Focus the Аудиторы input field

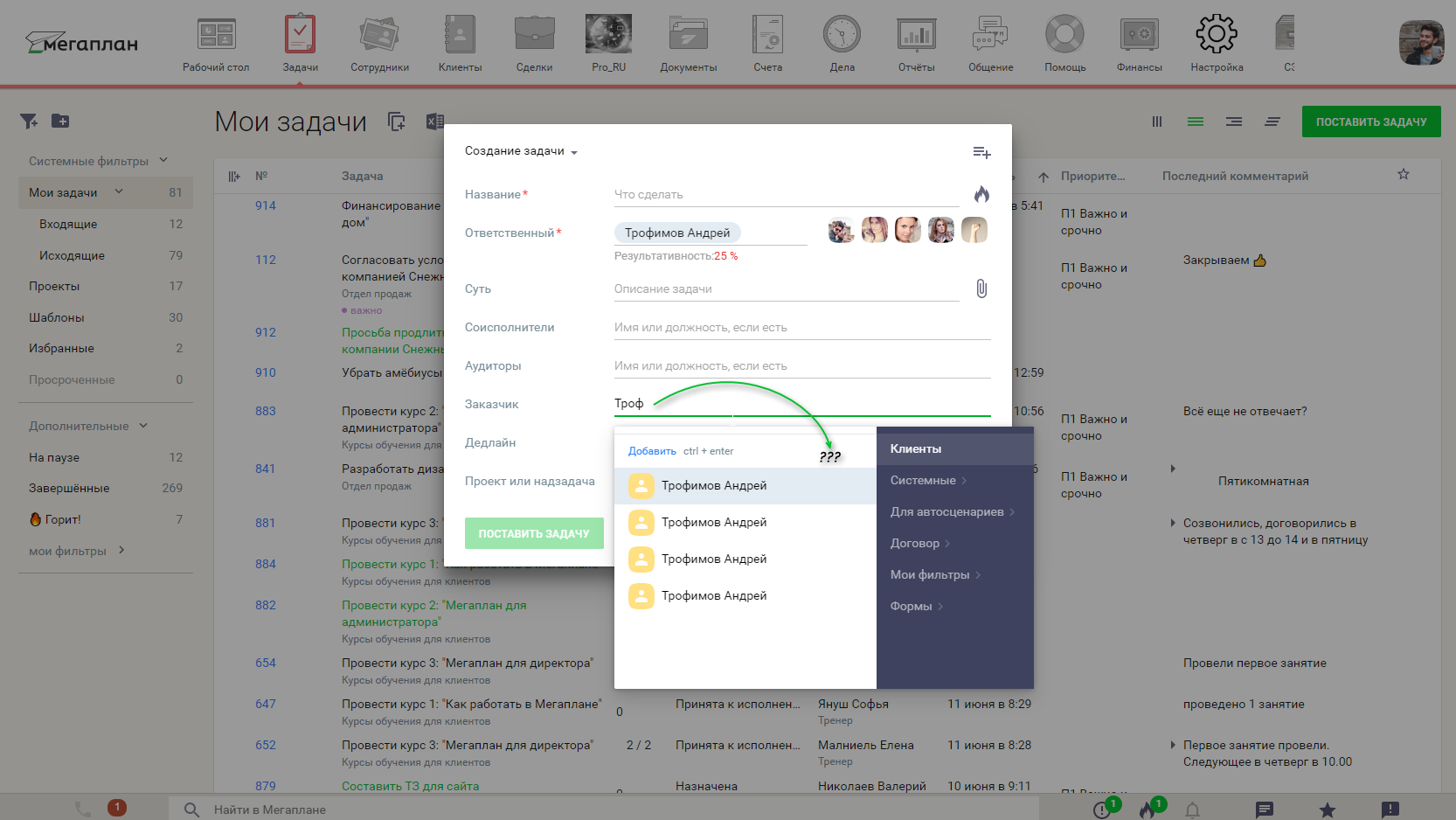(802, 365)
